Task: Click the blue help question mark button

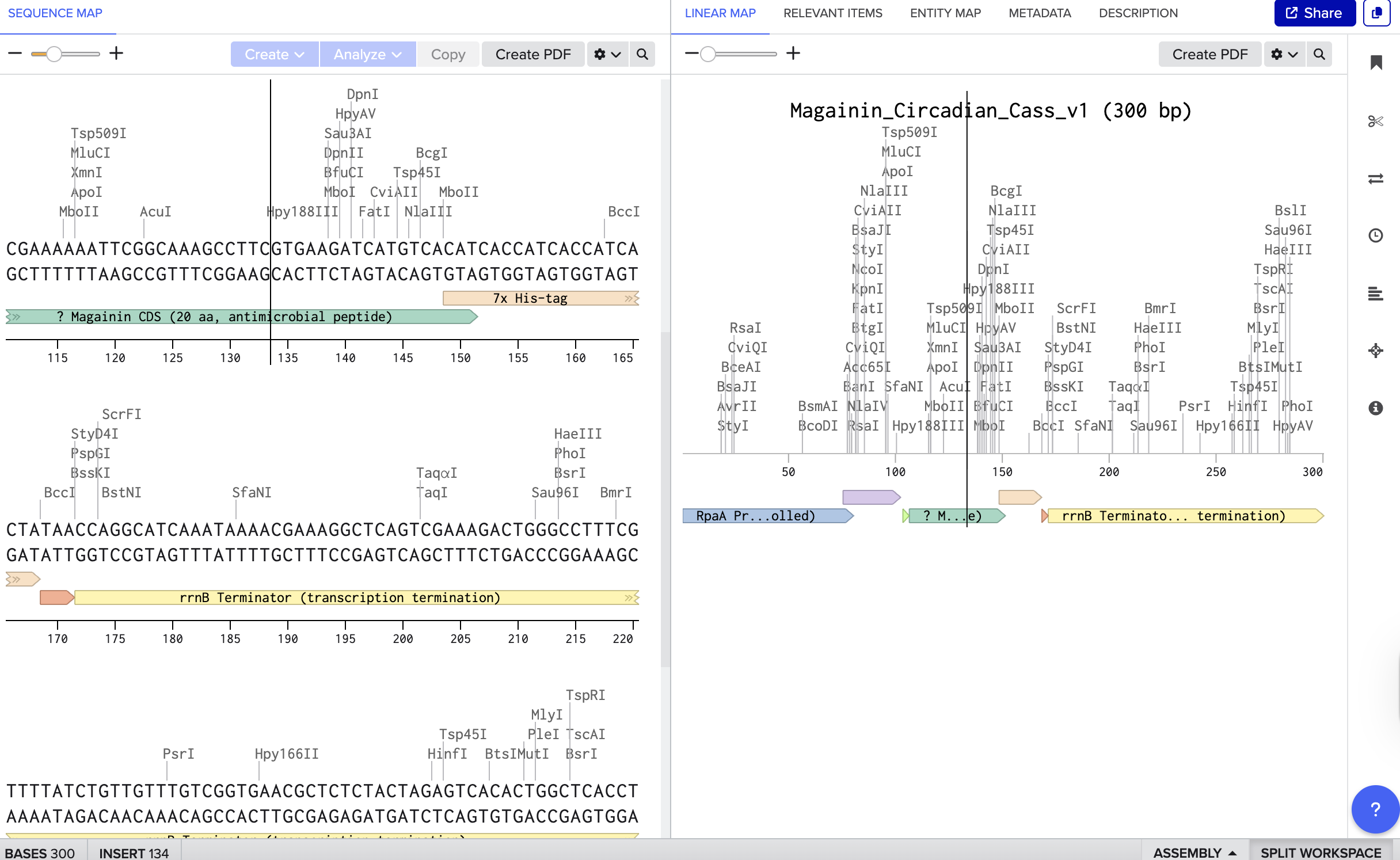Action: pyautogui.click(x=1375, y=809)
